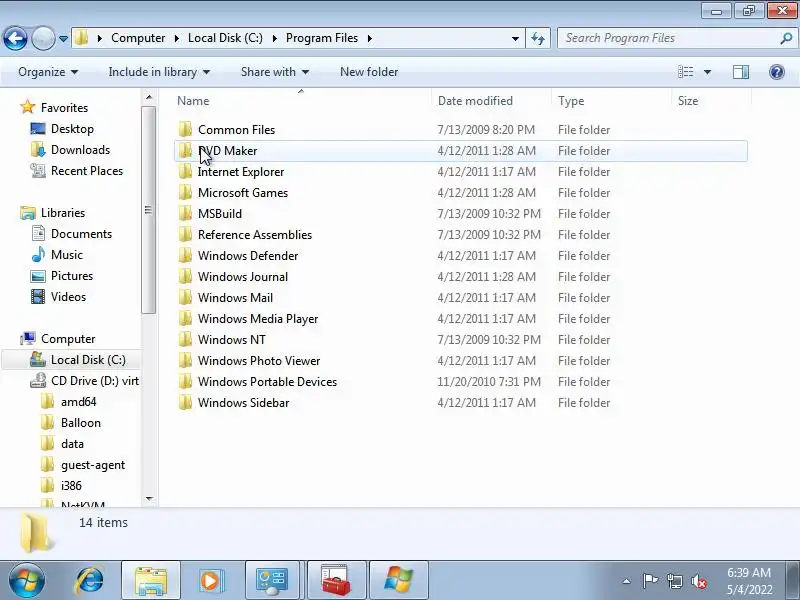800x600 pixels.
Task: Open the Documents library
Action: [x=81, y=234]
